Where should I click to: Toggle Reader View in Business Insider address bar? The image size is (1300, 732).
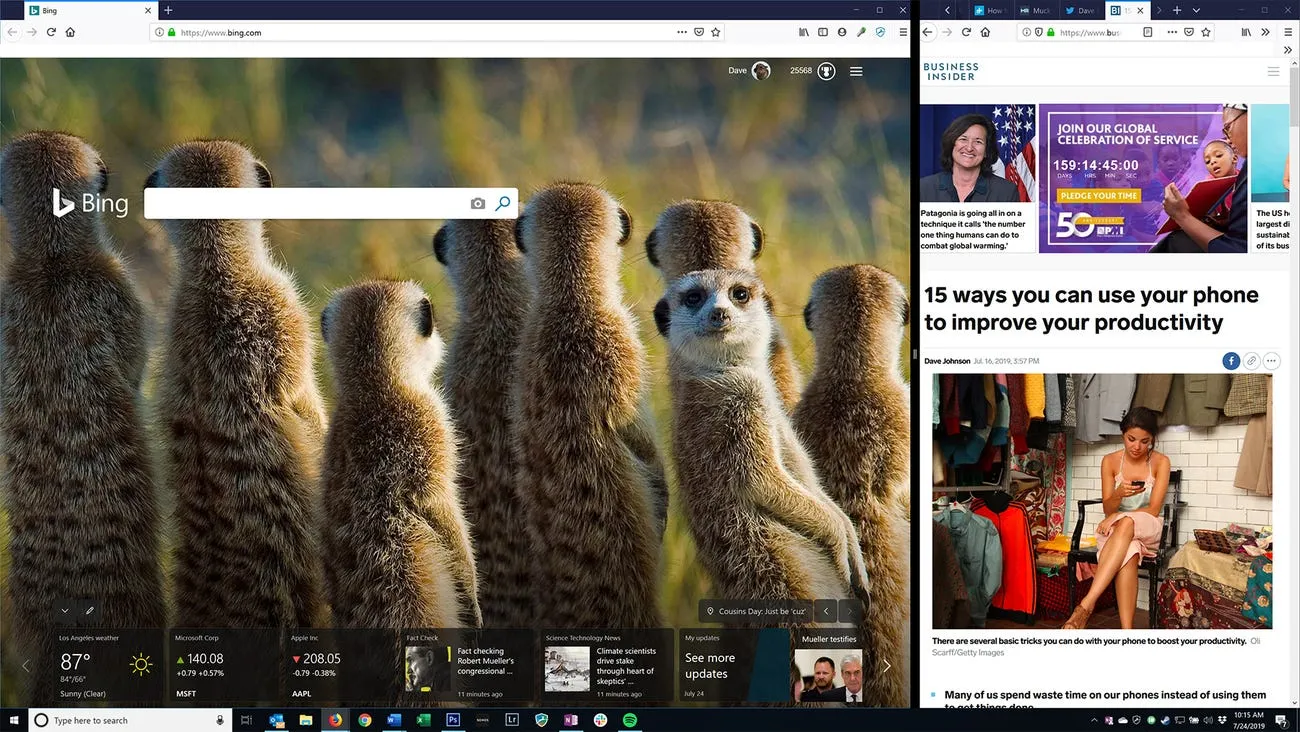(x=1147, y=32)
